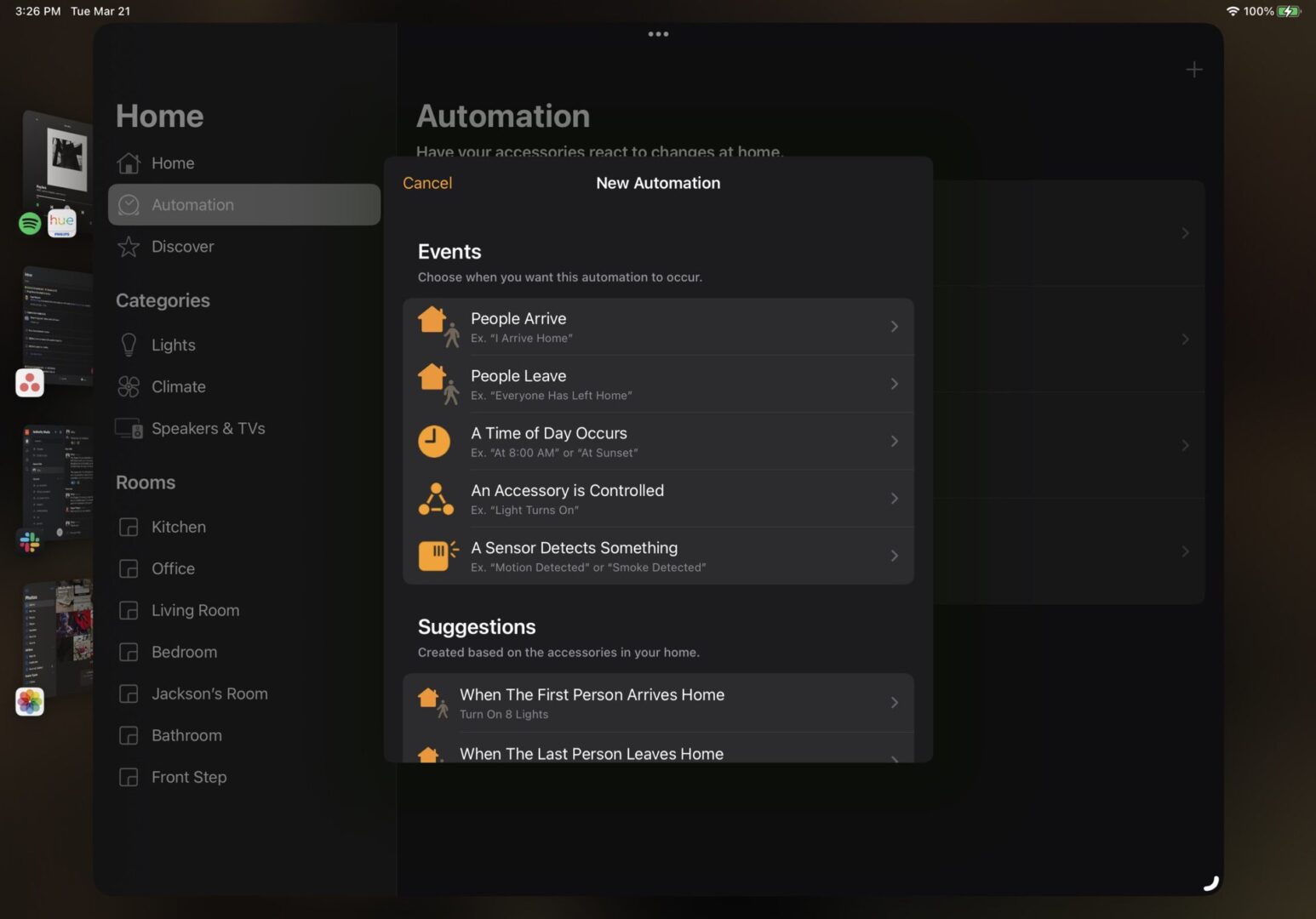Select the sensor icon for A Sensor Detects Something
The image size is (1316, 919).
click(x=435, y=556)
